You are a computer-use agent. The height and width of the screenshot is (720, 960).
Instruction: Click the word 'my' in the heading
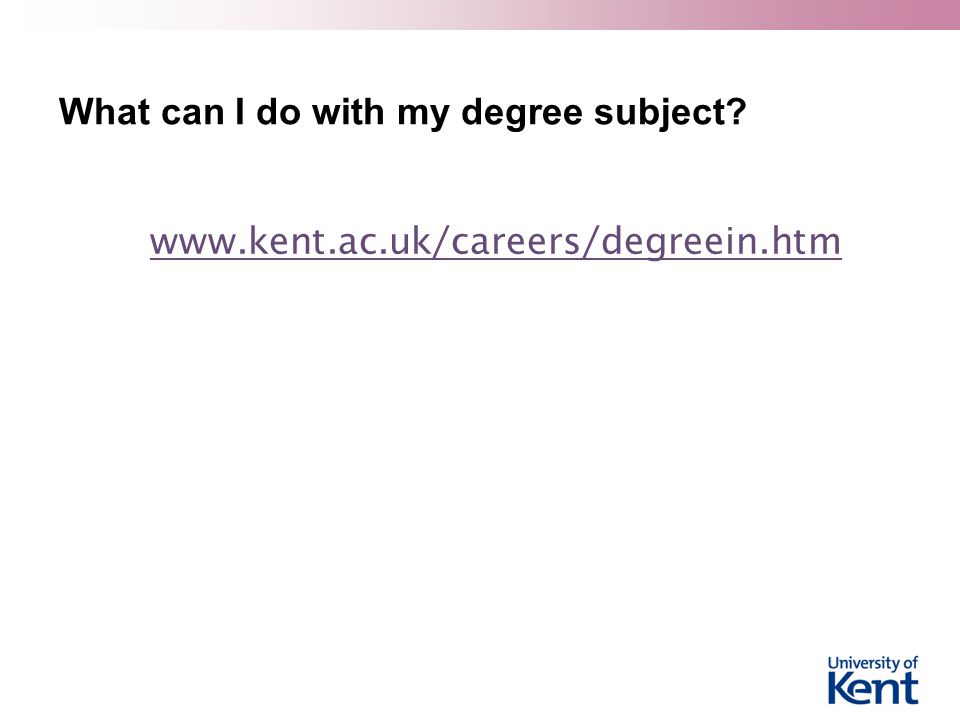422,116
